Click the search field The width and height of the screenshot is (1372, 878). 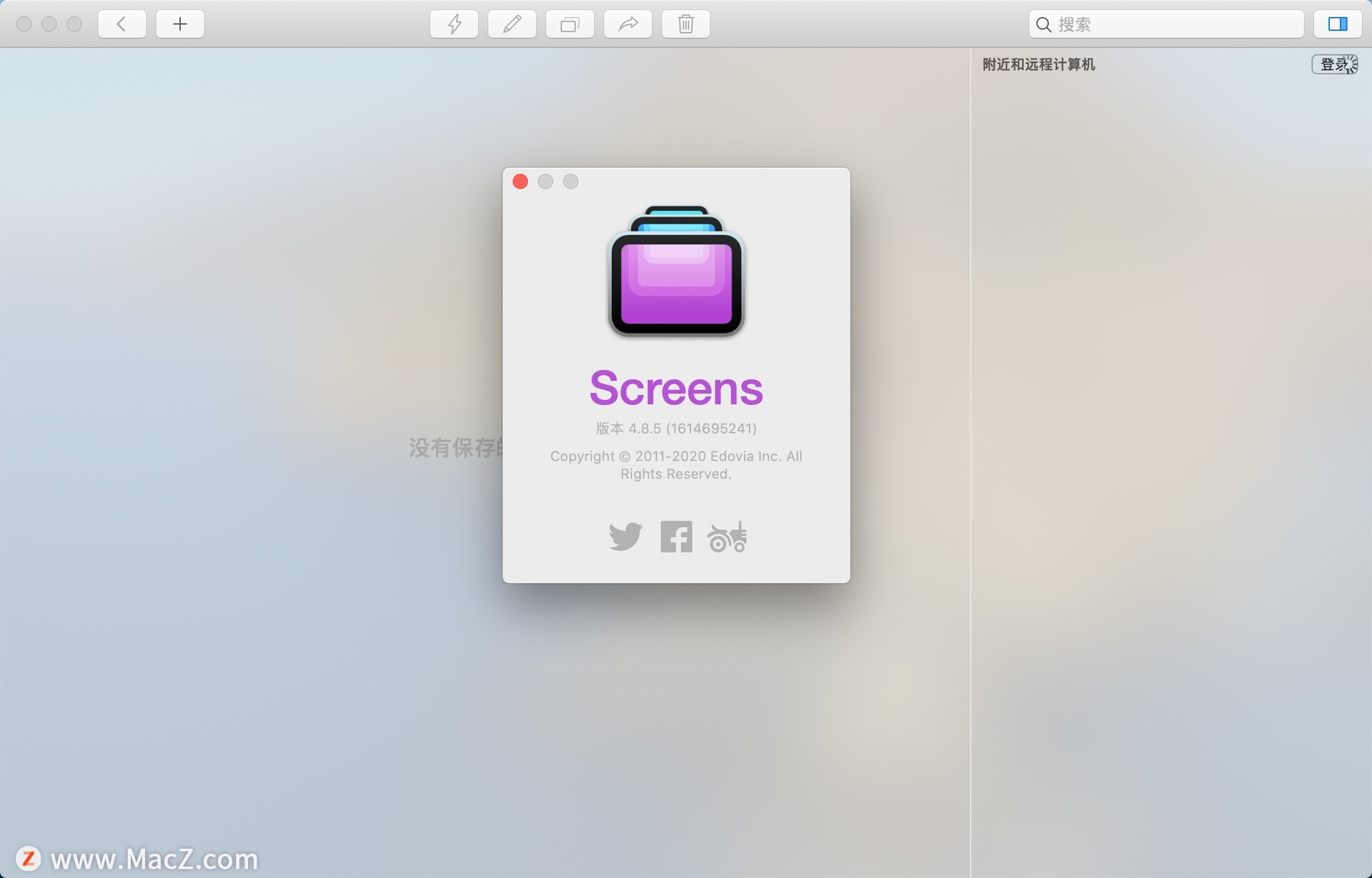1166,24
